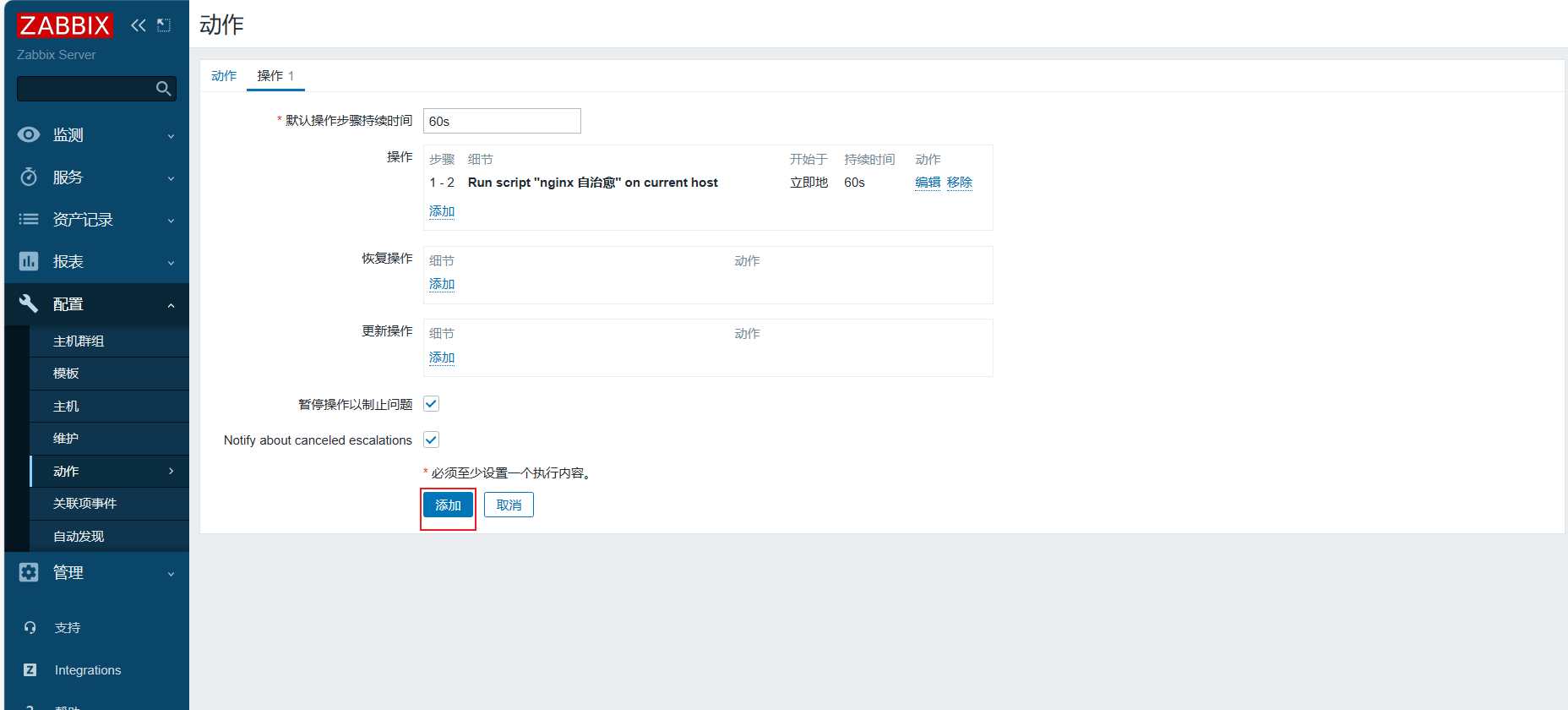Open 维护 in sidebar
Image resolution: width=1568 pixels, height=710 pixels.
tap(66, 438)
